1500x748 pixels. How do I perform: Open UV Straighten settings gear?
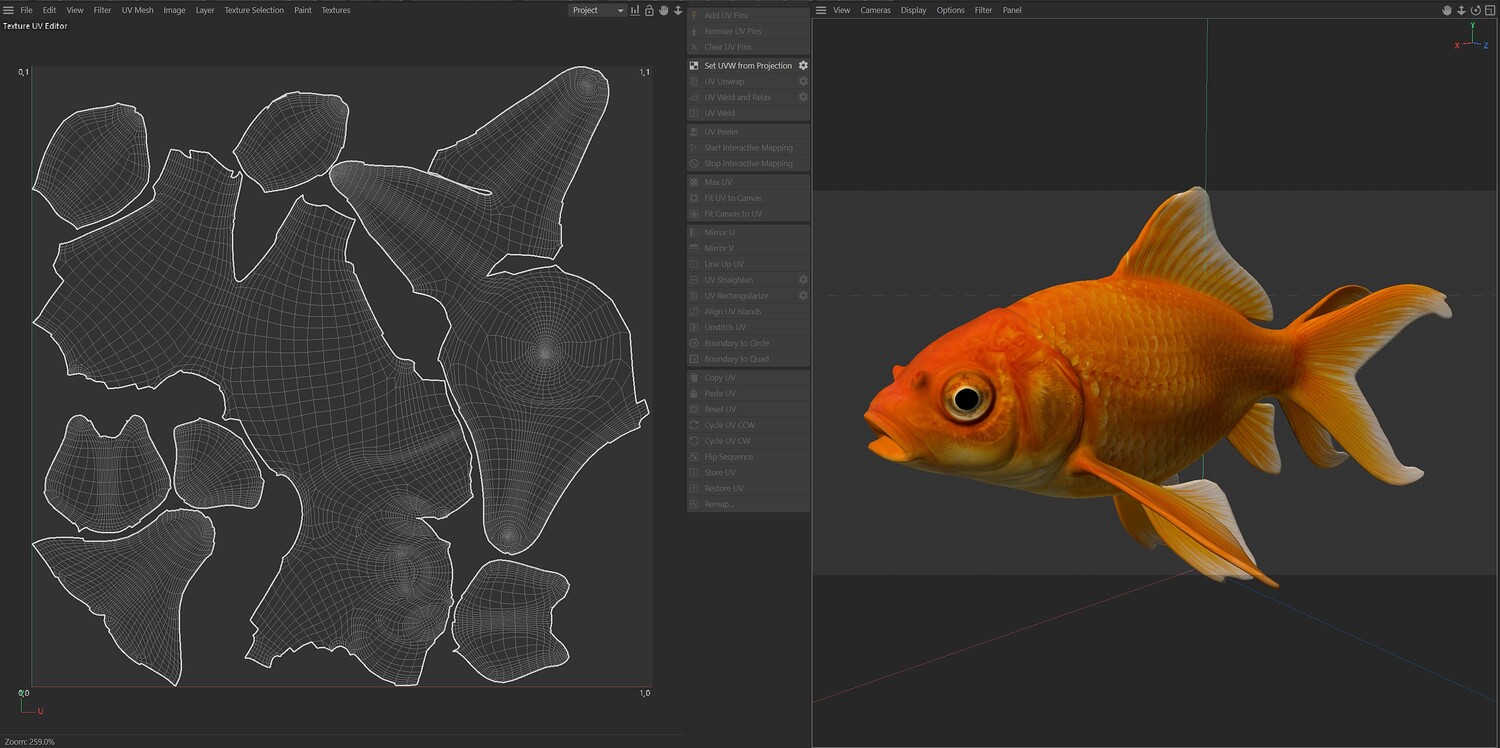click(803, 280)
